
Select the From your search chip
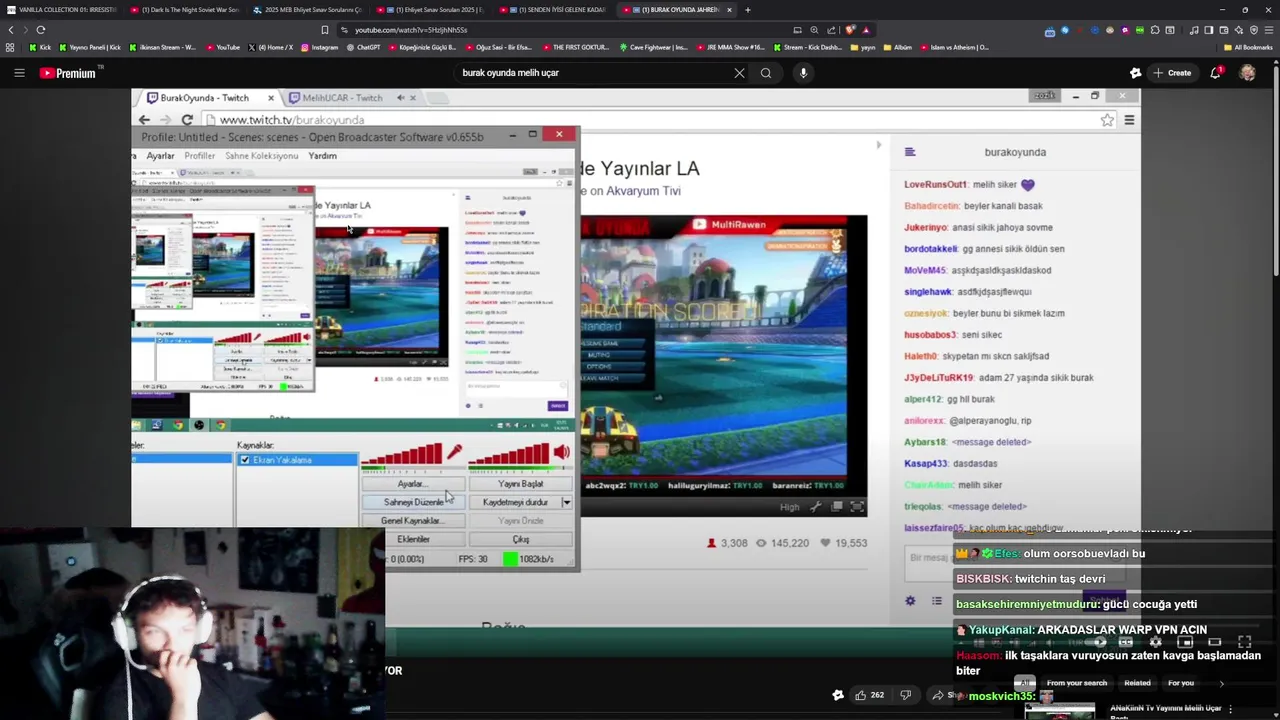1077,683
